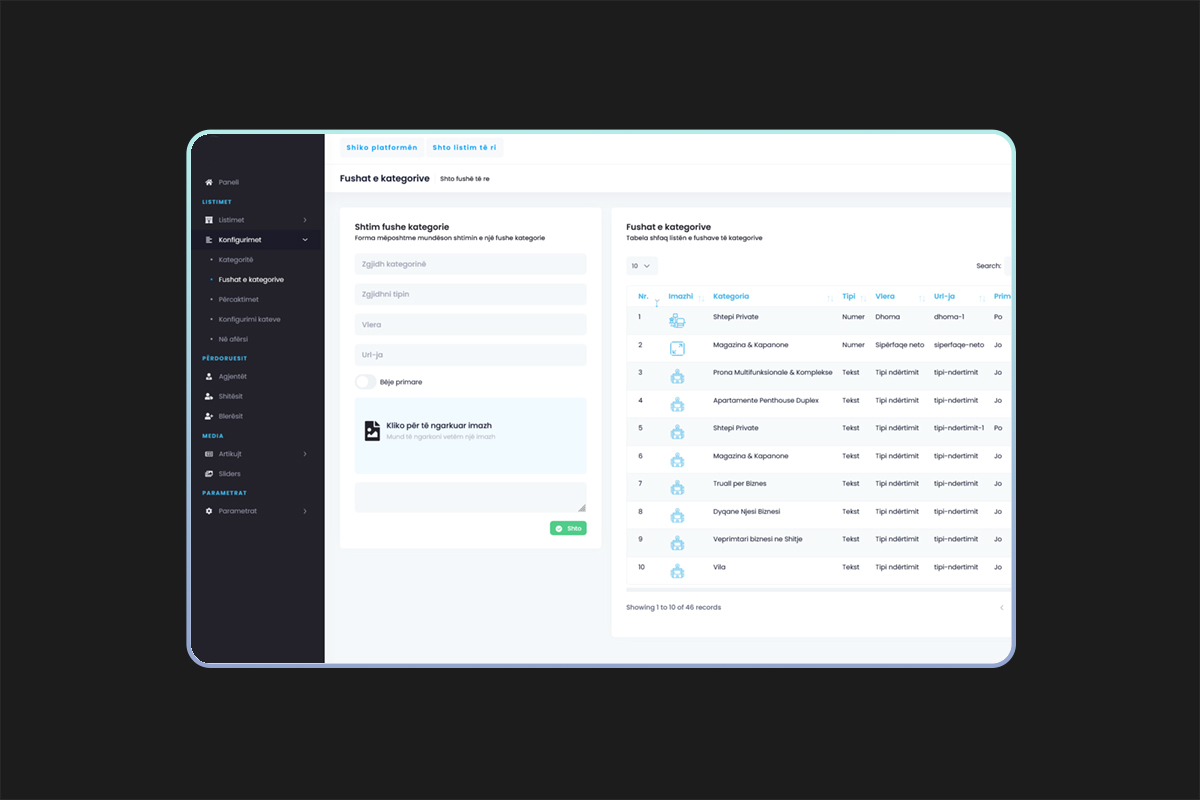
Task: Go to Konfigurimi kateve in the sidebar
Action: coord(249,319)
